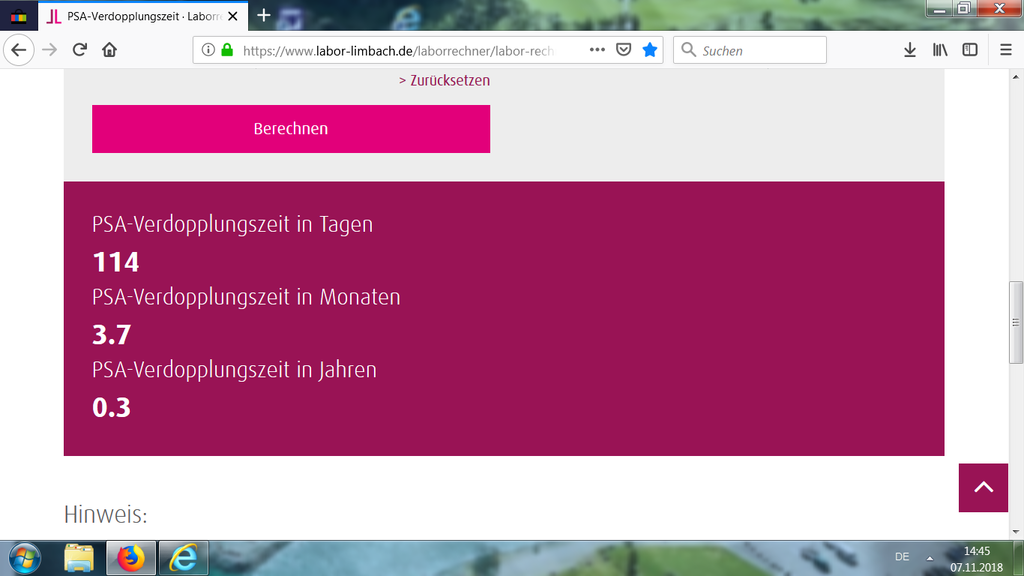
Task: Open the Windows Start menu
Action: (25, 558)
